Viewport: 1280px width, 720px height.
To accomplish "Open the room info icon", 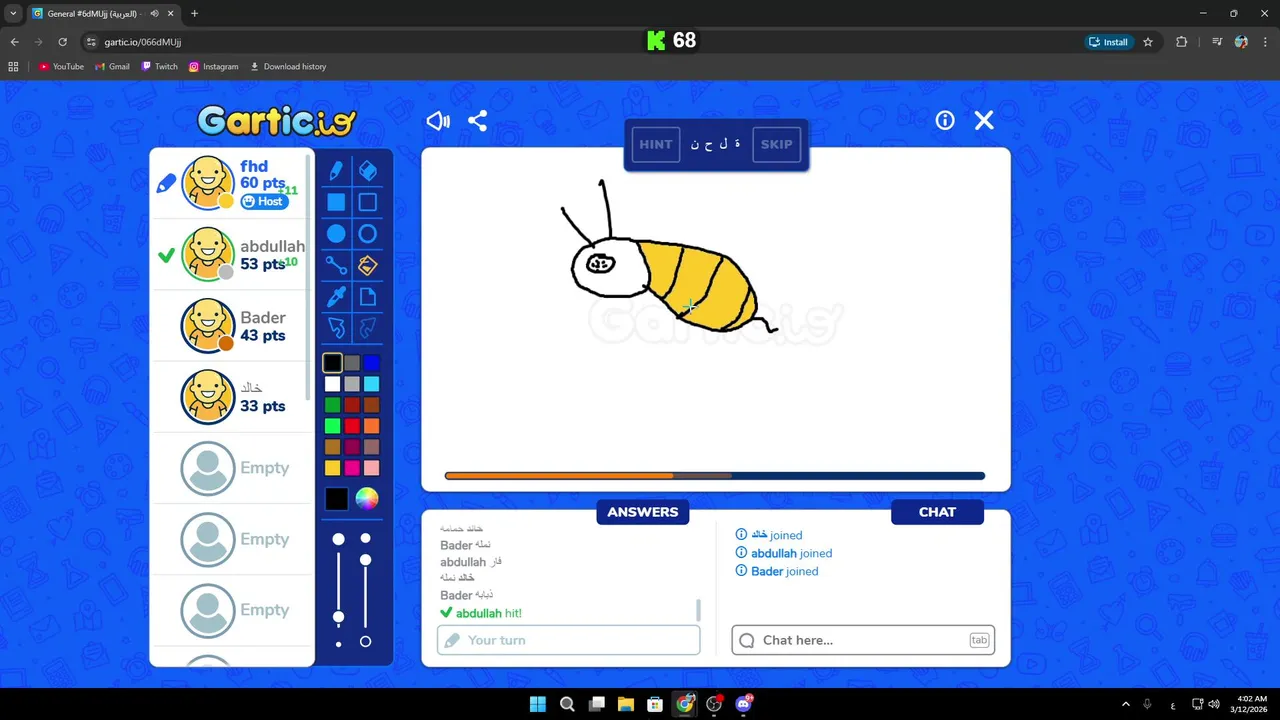I will click(x=945, y=120).
